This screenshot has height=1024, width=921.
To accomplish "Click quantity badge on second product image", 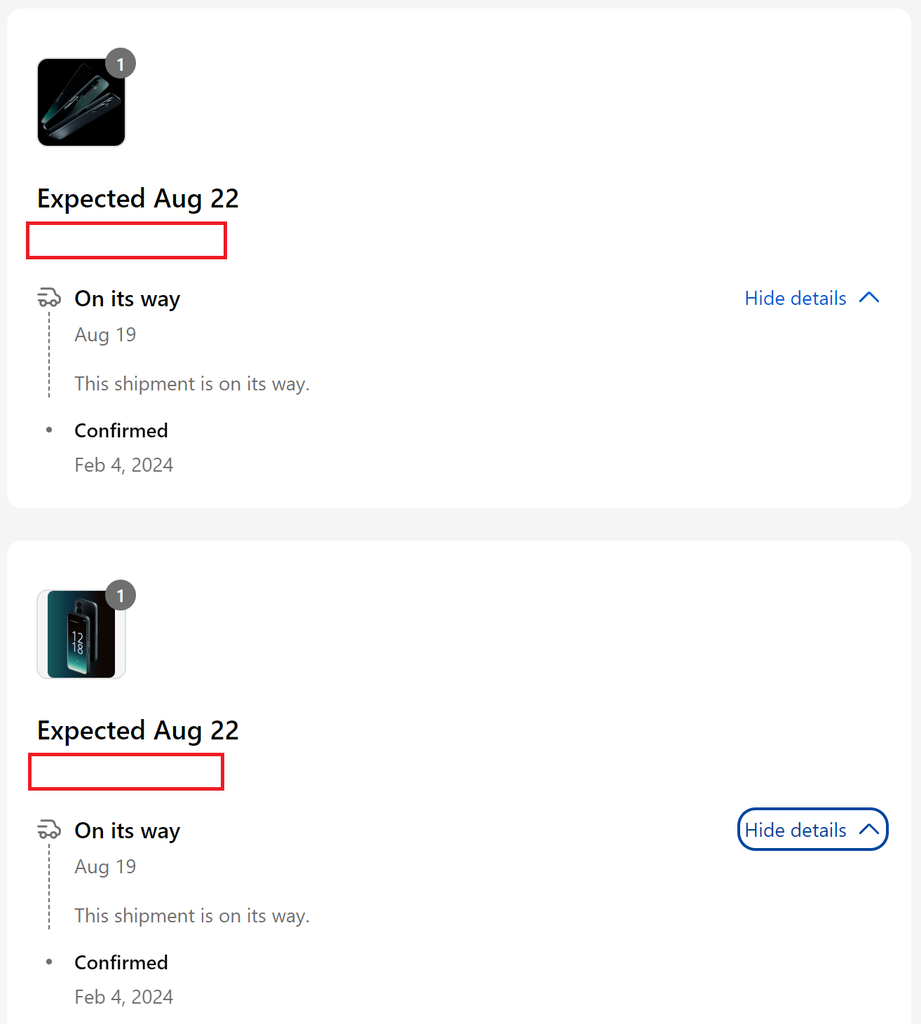I will click(x=120, y=596).
